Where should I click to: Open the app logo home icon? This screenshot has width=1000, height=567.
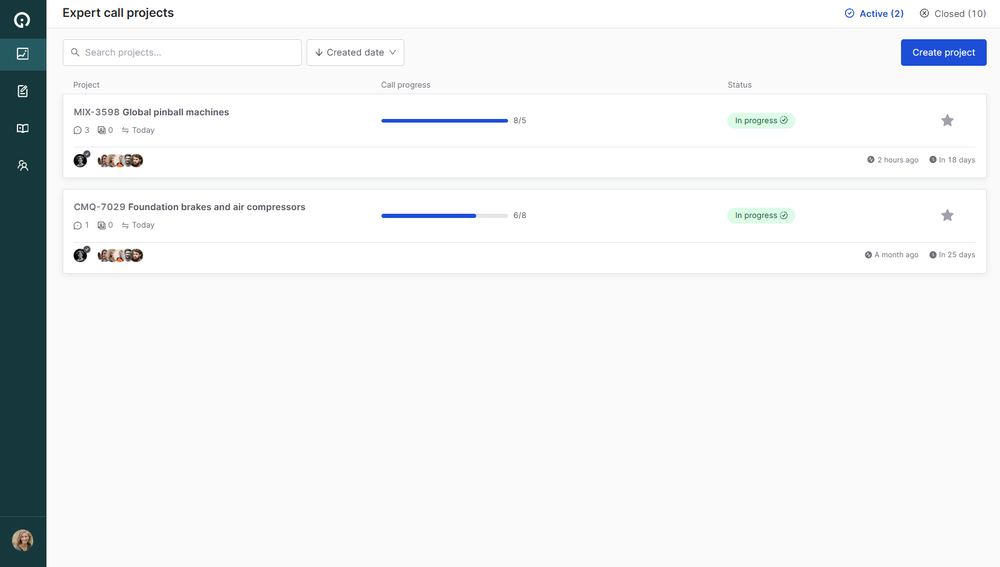(x=22, y=20)
